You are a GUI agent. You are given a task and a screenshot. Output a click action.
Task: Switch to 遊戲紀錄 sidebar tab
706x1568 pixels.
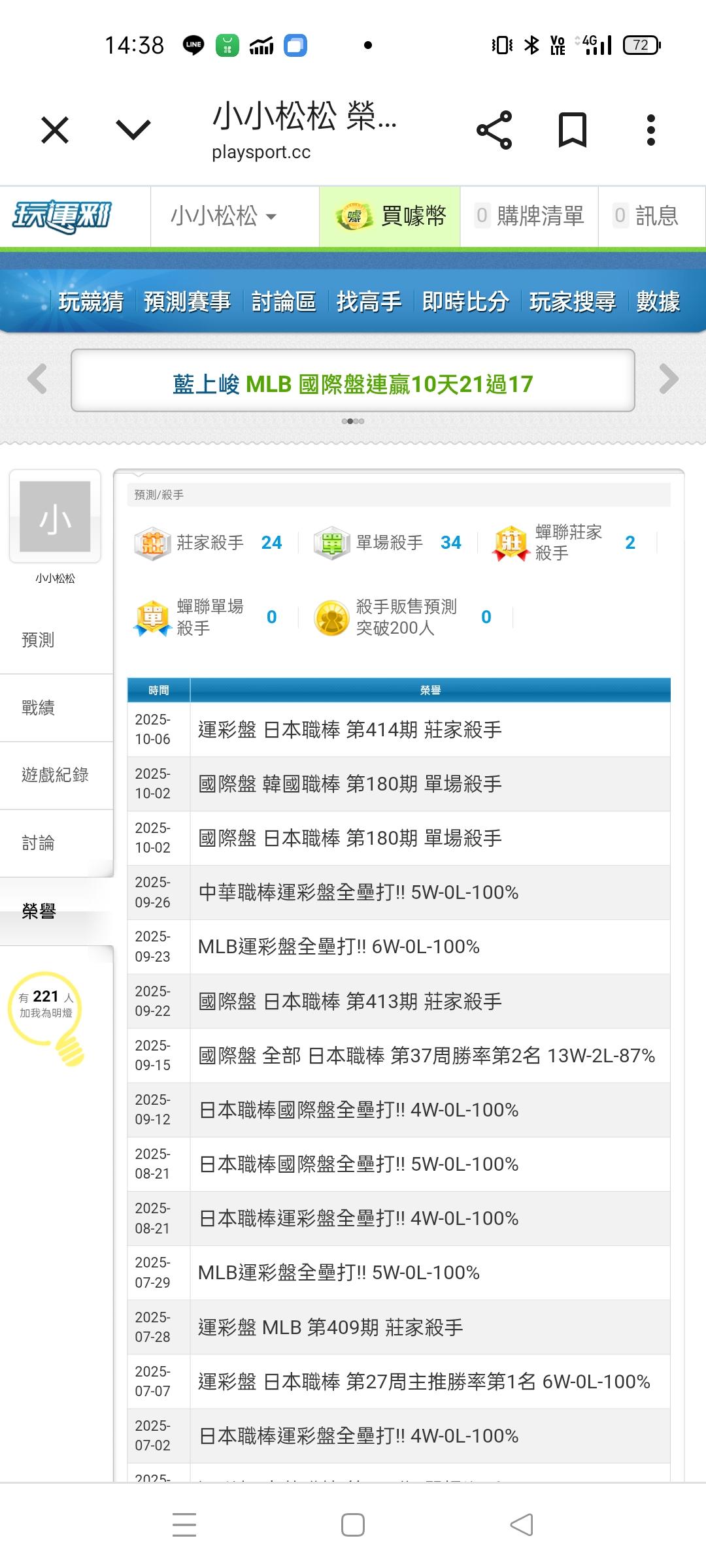click(x=55, y=775)
